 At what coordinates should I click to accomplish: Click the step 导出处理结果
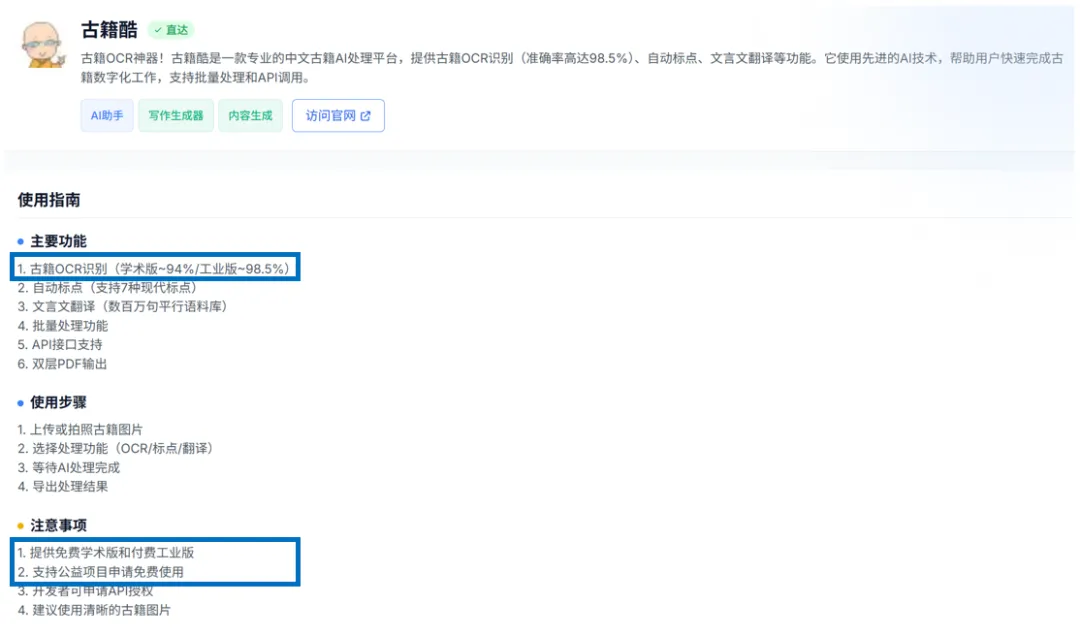[63, 486]
